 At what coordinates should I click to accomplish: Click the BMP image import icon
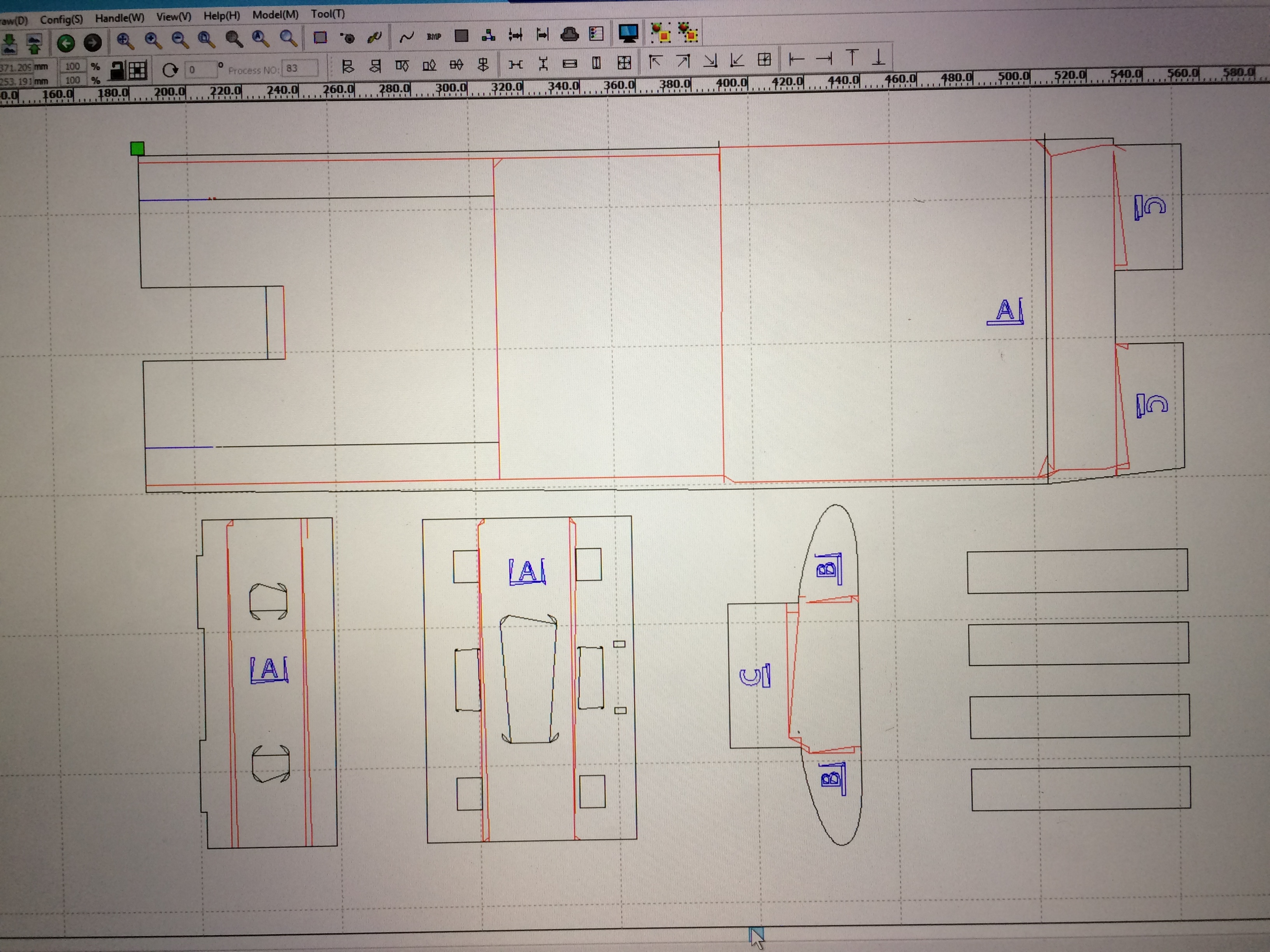tap(434, 37)
